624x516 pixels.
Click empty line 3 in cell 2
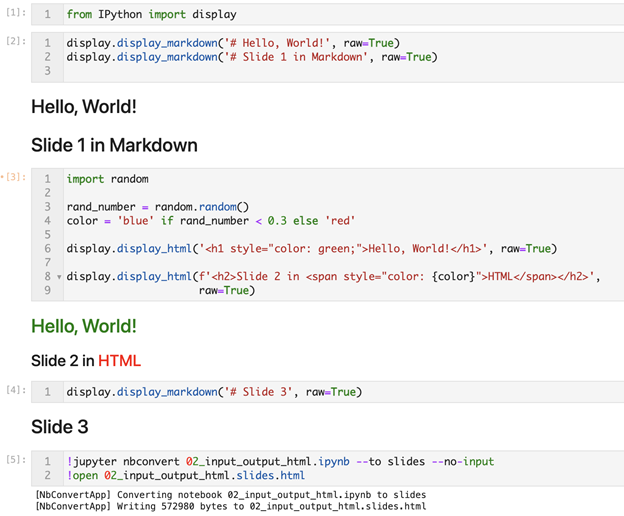click(342, 71)
